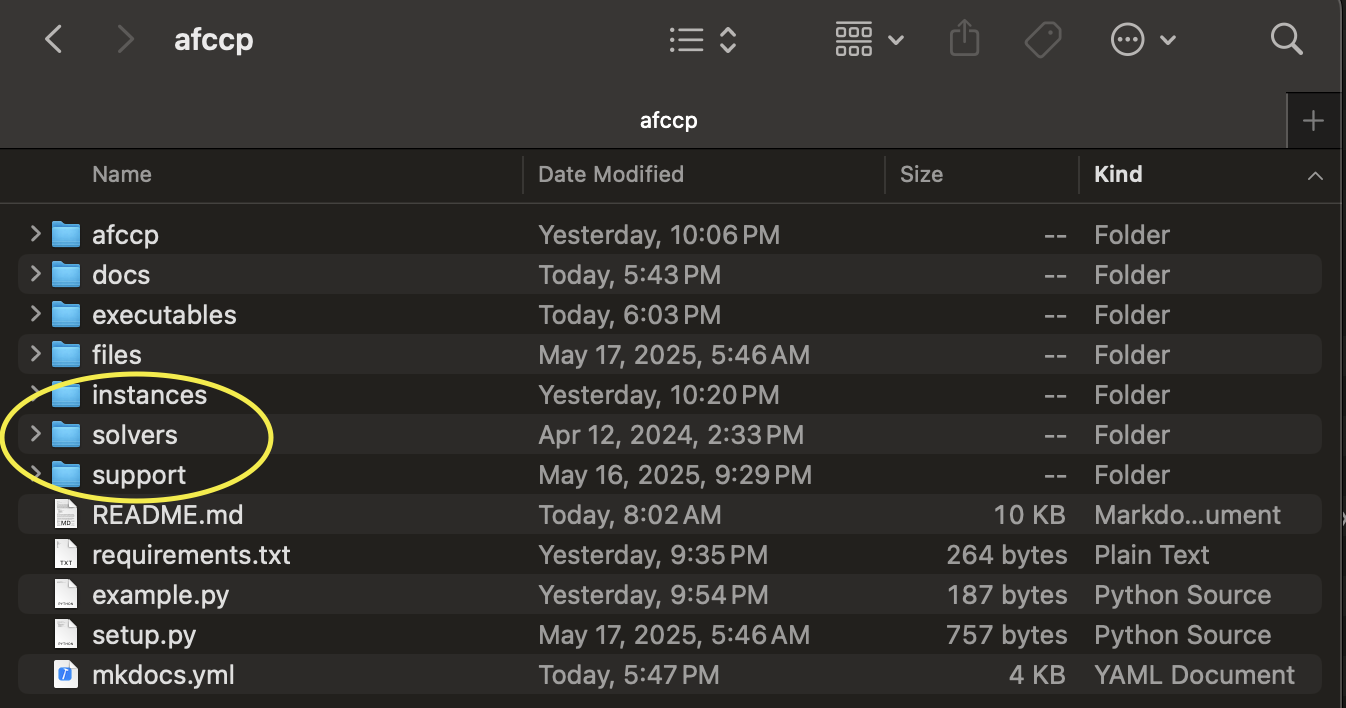This screenshot has height=708, width=1346.
Task: Click the 'Today, 6:03 PM' date
Action: click(629, 315)
